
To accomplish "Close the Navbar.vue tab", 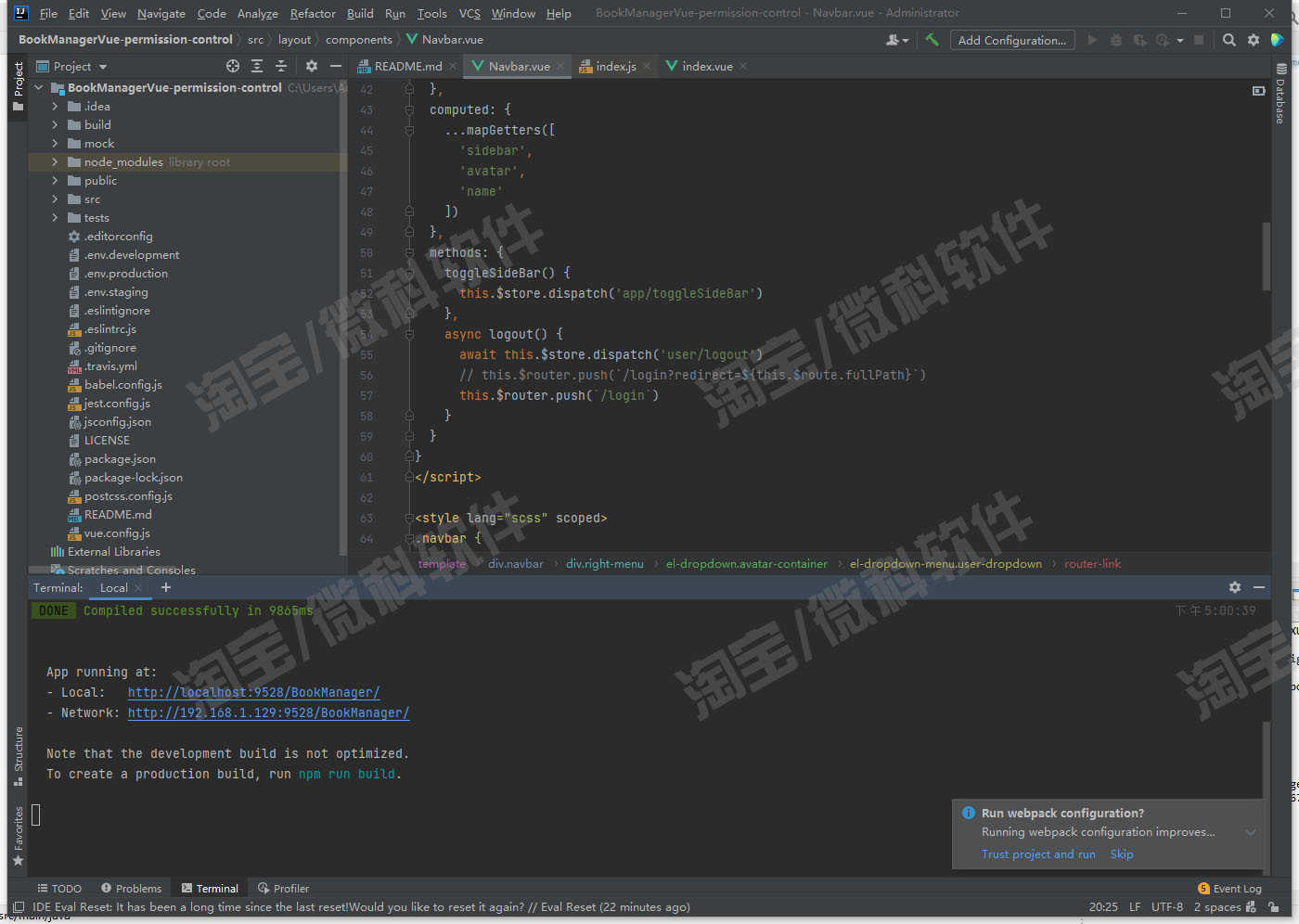I will click(560, 66).
